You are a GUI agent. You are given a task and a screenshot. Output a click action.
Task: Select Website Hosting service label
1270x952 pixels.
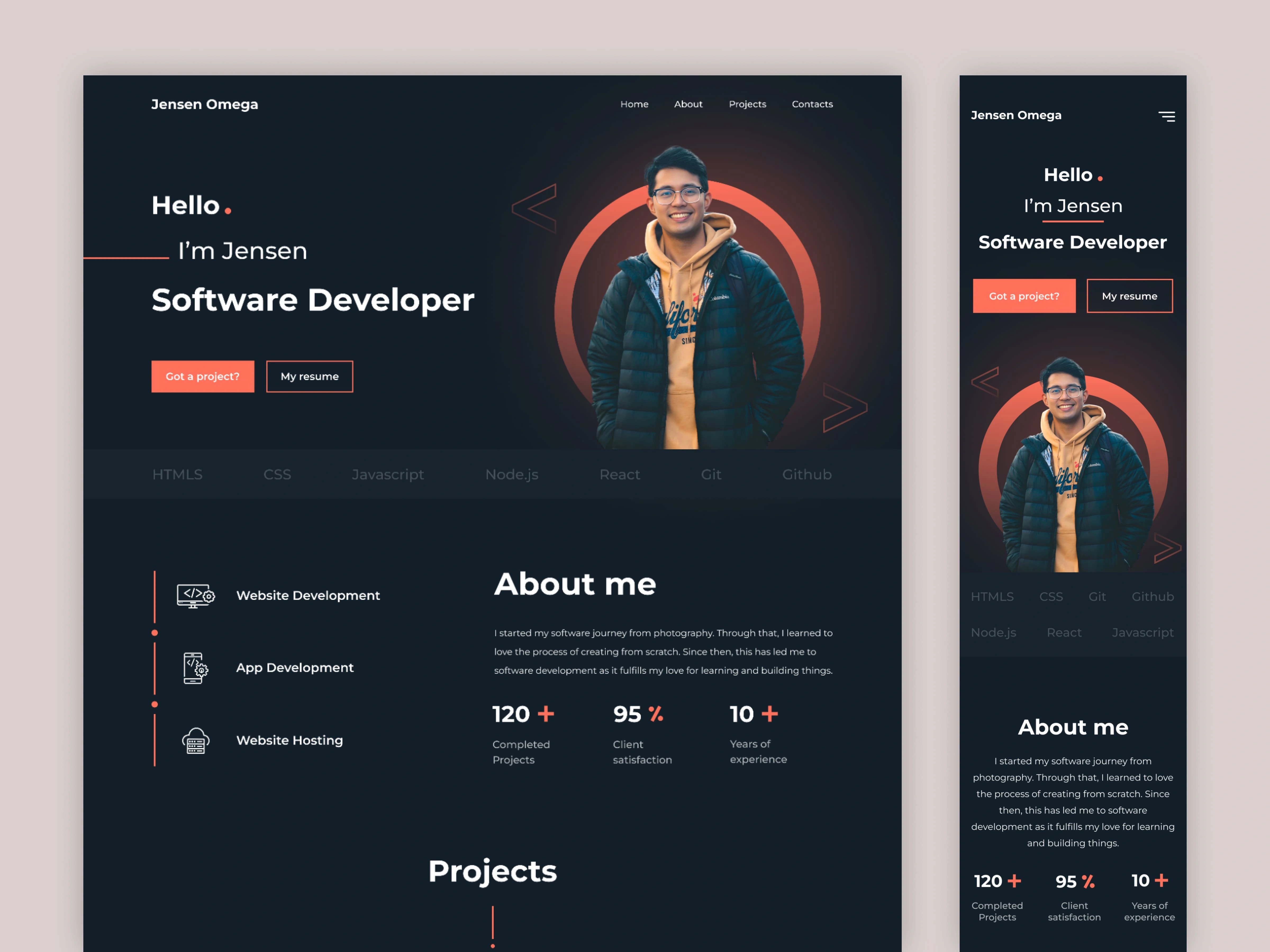289,740
